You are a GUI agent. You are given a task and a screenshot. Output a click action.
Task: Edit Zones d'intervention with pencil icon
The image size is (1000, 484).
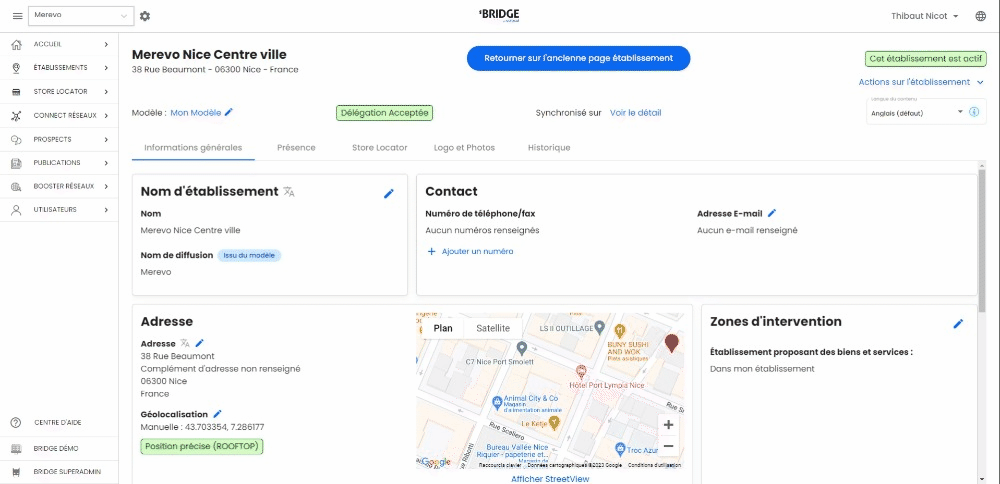(958, 323)
